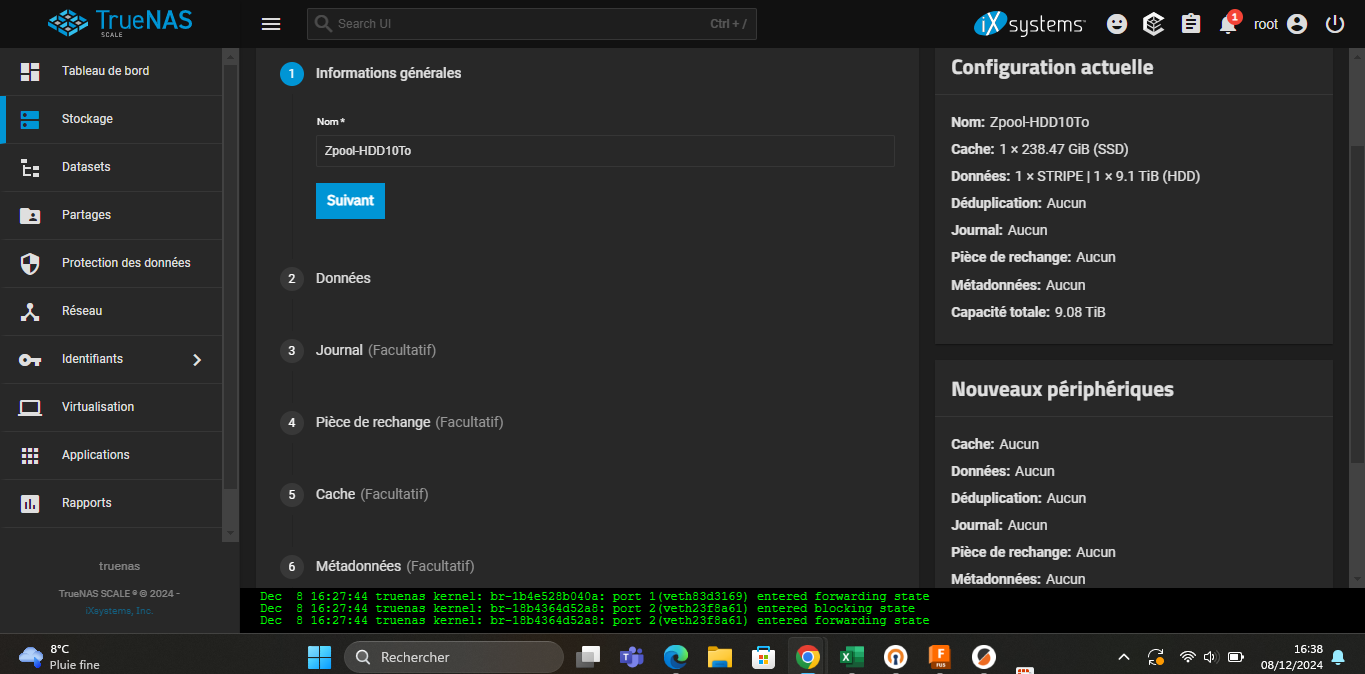Click the 'Capacité totale: 9.08 TiB' line

point(1028,312)
